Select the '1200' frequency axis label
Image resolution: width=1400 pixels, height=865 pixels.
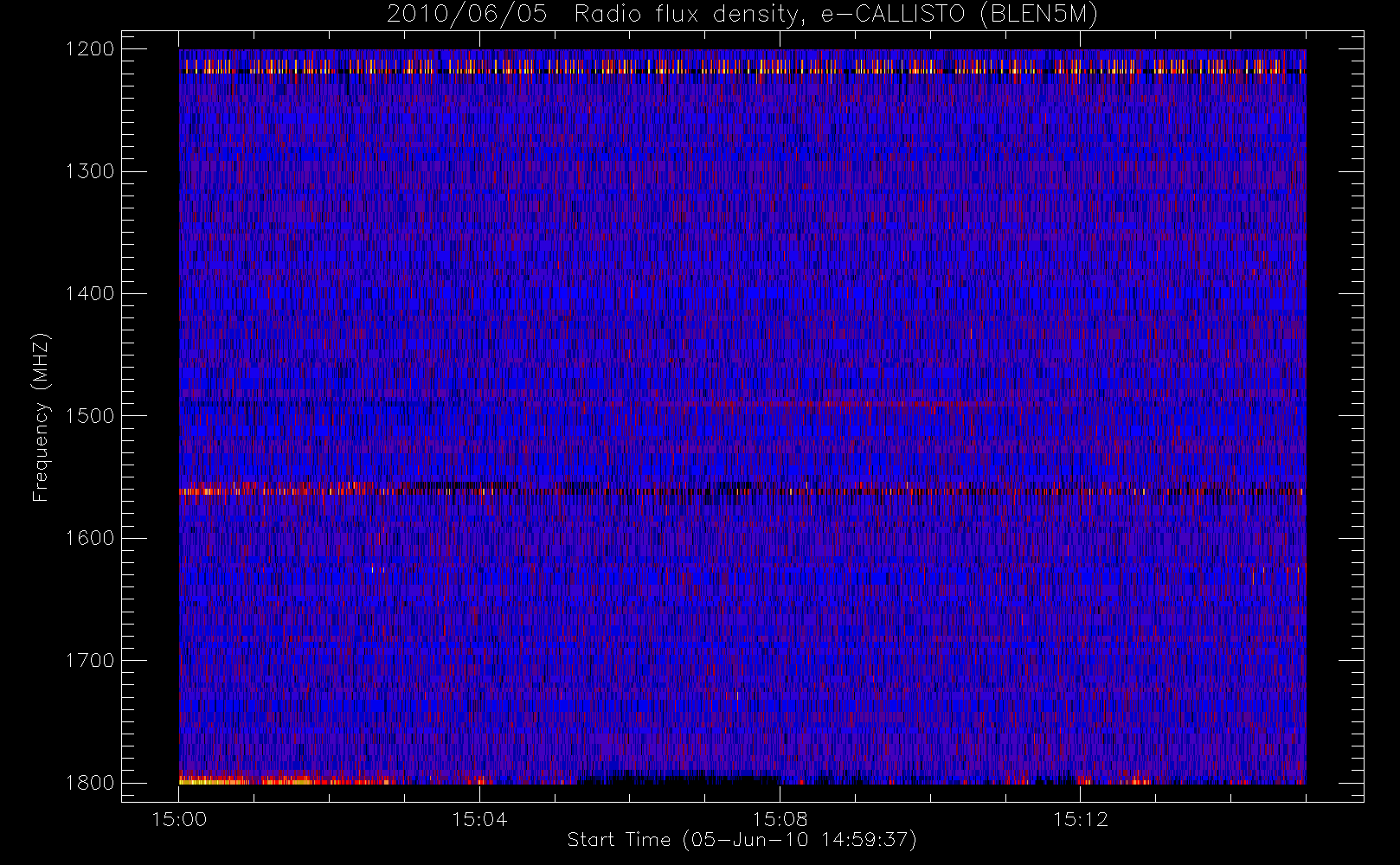tap(90, 48)
